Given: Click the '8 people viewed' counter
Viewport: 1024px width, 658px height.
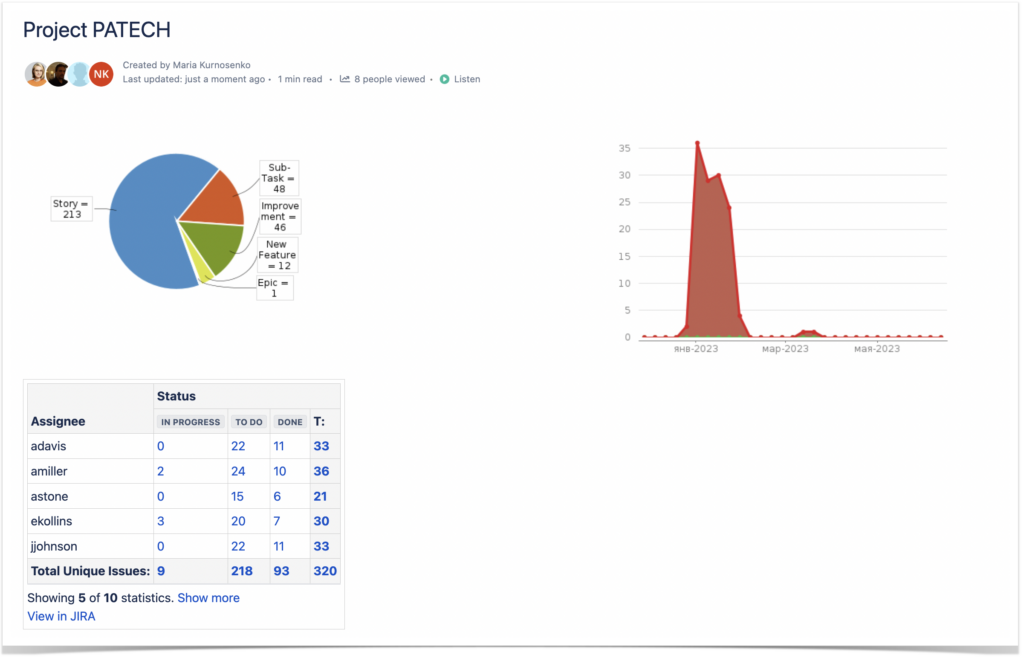Looking at the screenshot, I should pos(388,79).
